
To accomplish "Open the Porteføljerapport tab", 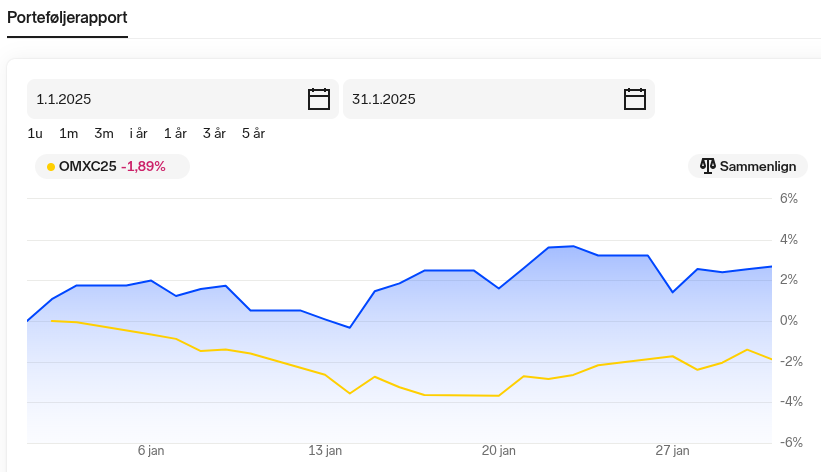I will pyautogui.click(x=67, y=17).
